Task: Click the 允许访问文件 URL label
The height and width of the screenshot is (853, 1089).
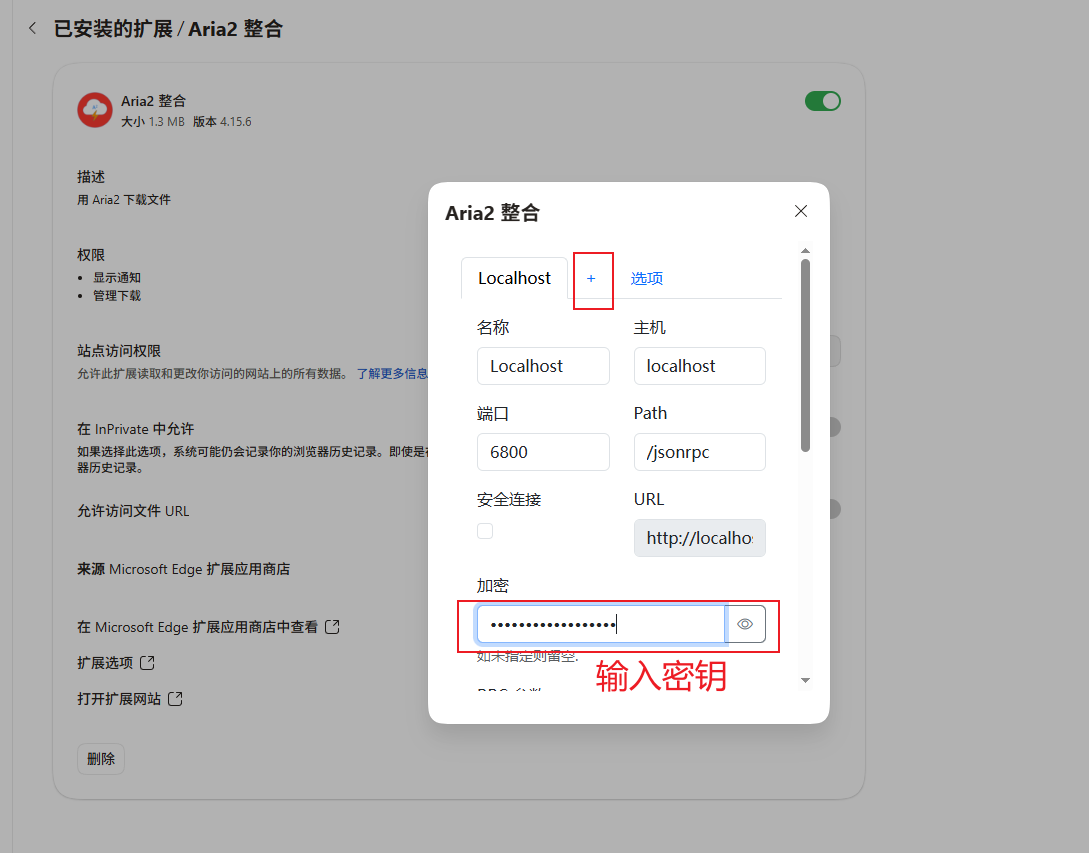Action: click(x=133, y=511)
